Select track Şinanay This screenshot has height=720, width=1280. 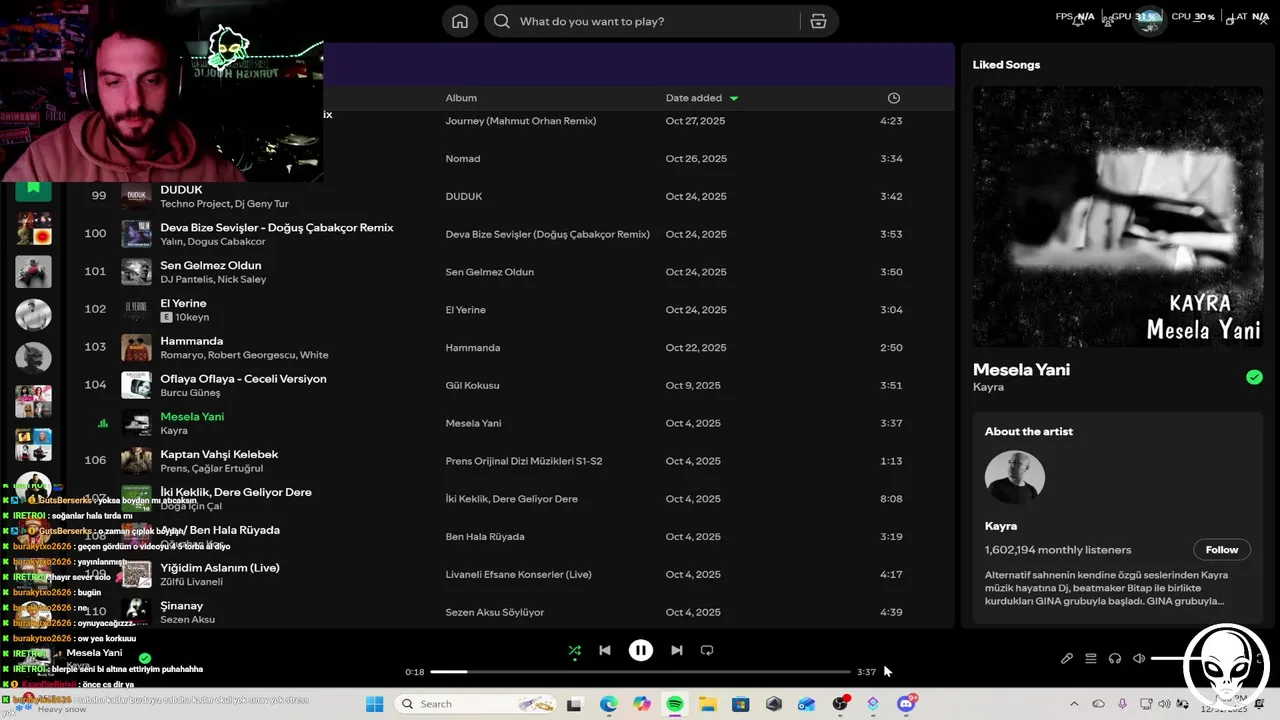pos(182,606)
